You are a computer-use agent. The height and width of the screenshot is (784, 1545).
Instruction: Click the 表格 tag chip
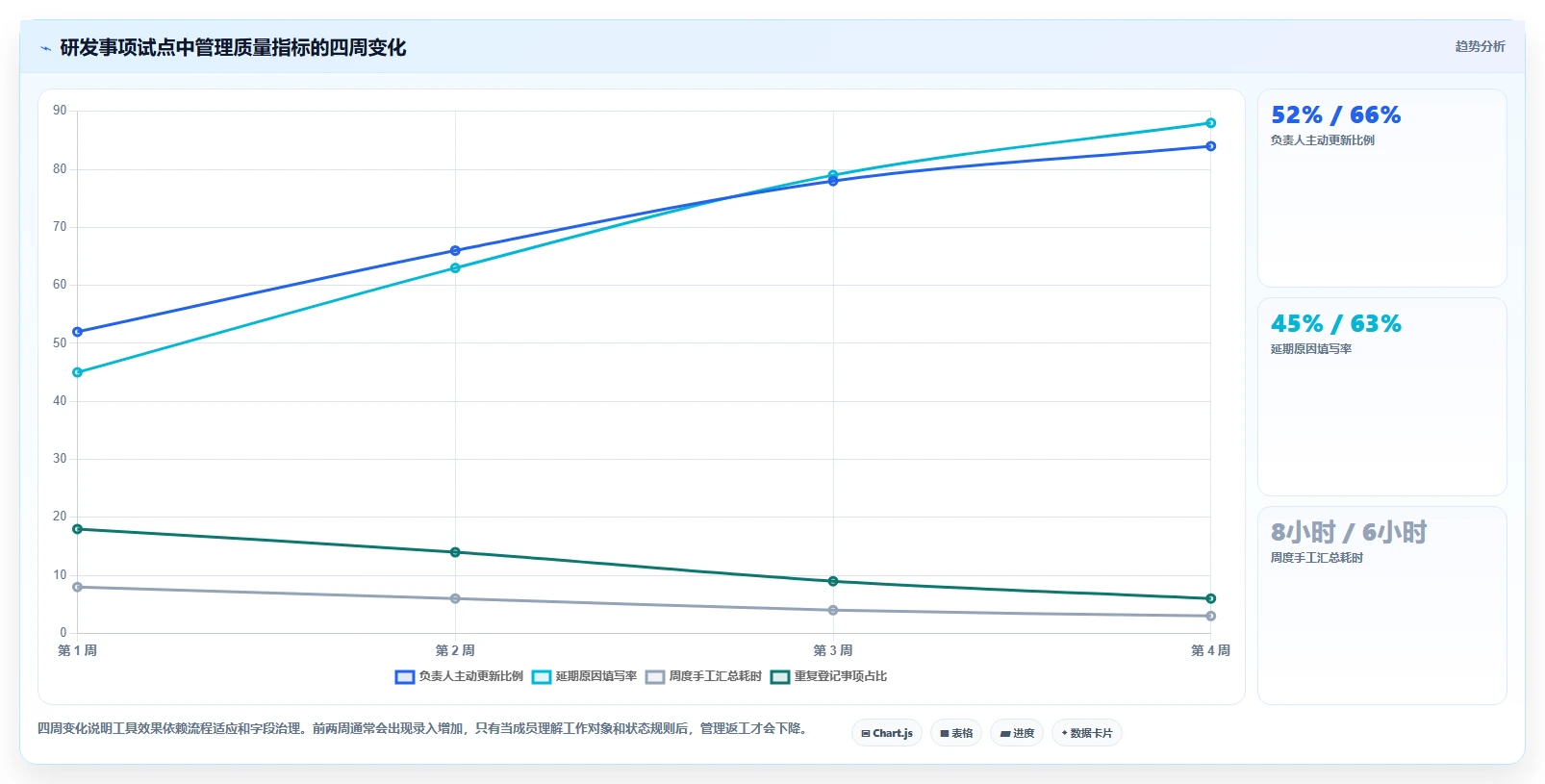click(956, 733)
